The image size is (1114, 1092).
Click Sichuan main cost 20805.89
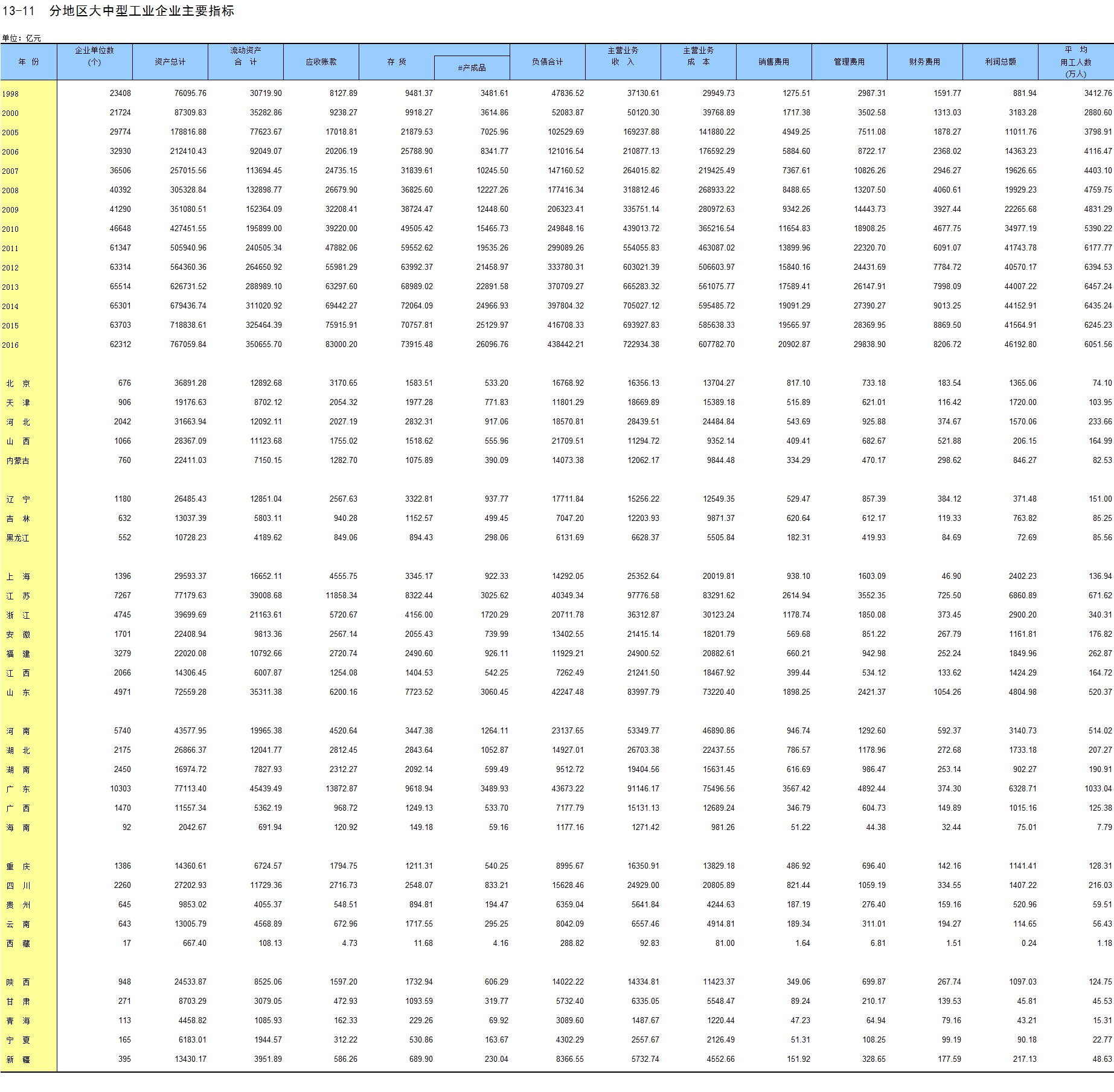pos(719,885)
